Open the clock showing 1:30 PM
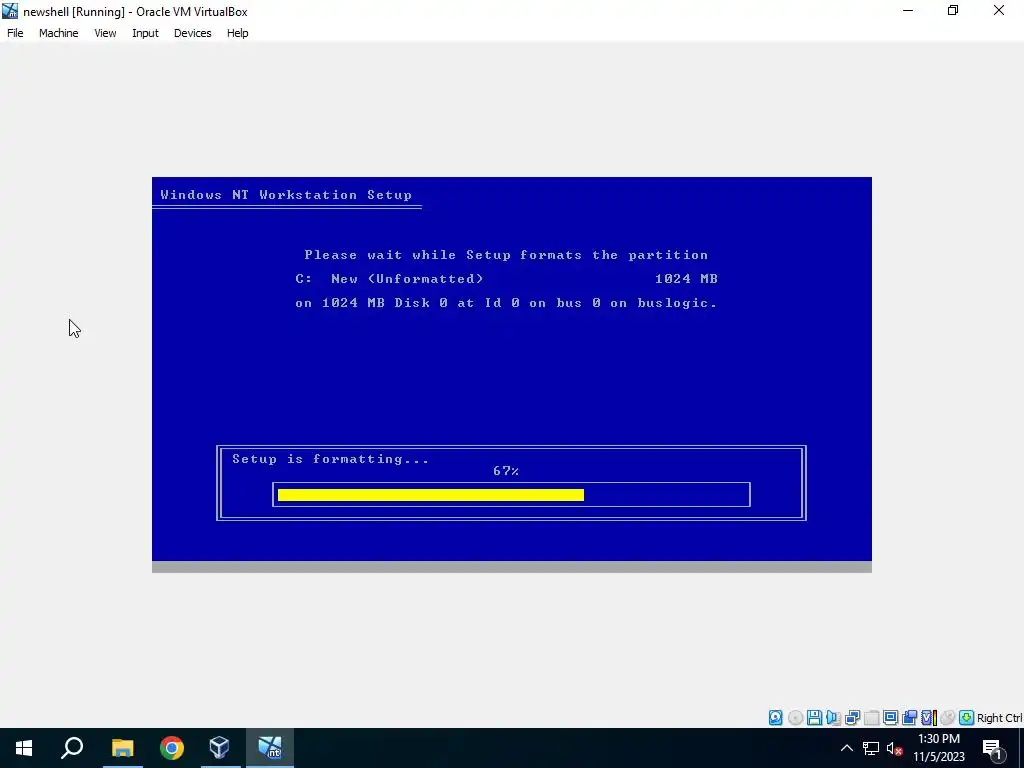The width and height of the screenshot is (1024, 768). tap(938, 748)
